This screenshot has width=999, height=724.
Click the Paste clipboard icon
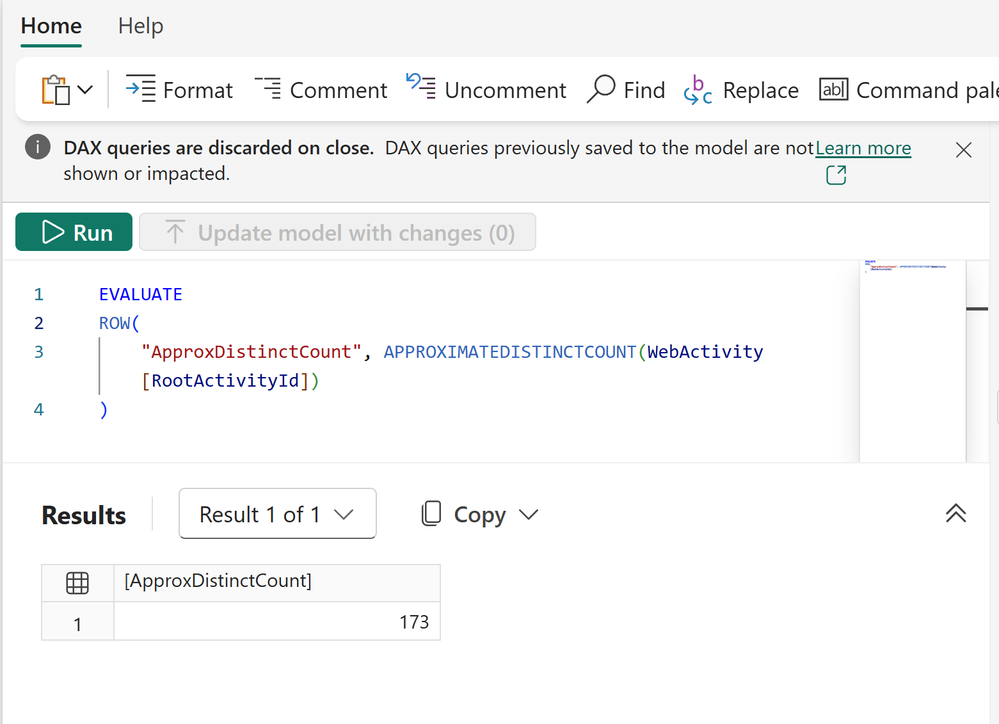tap(55, 90)
